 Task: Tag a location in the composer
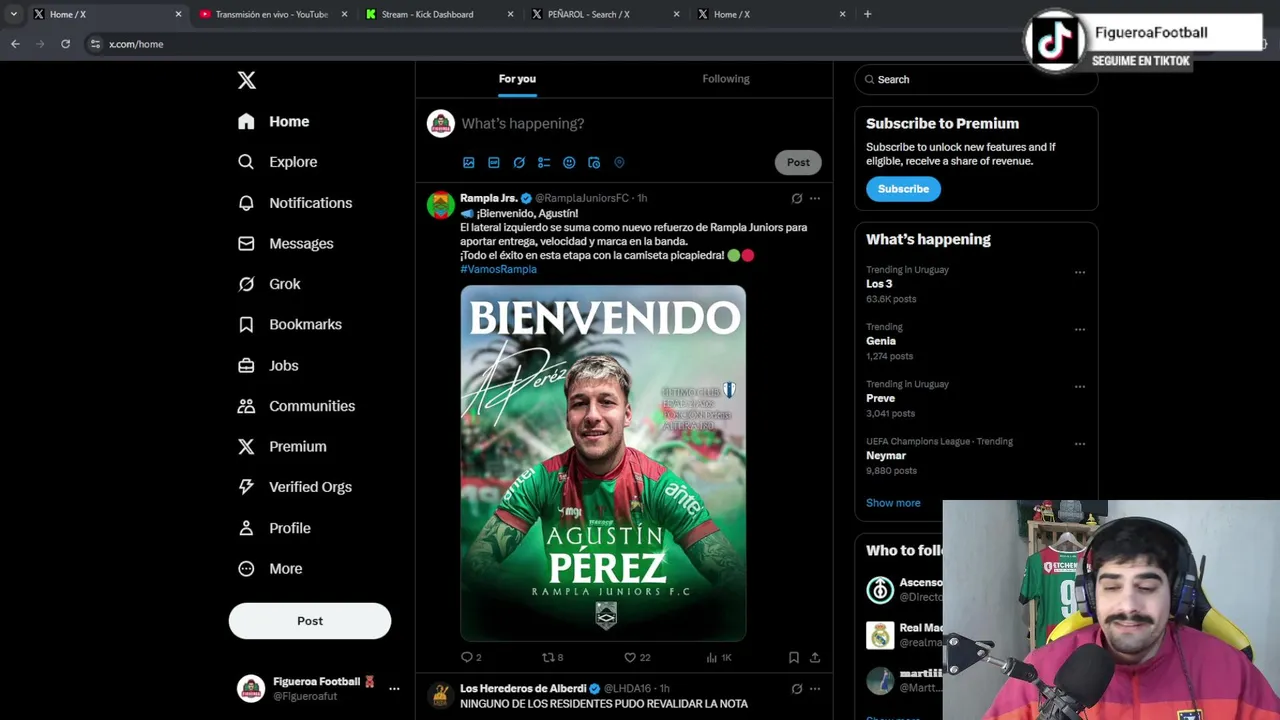coord(619,162)
